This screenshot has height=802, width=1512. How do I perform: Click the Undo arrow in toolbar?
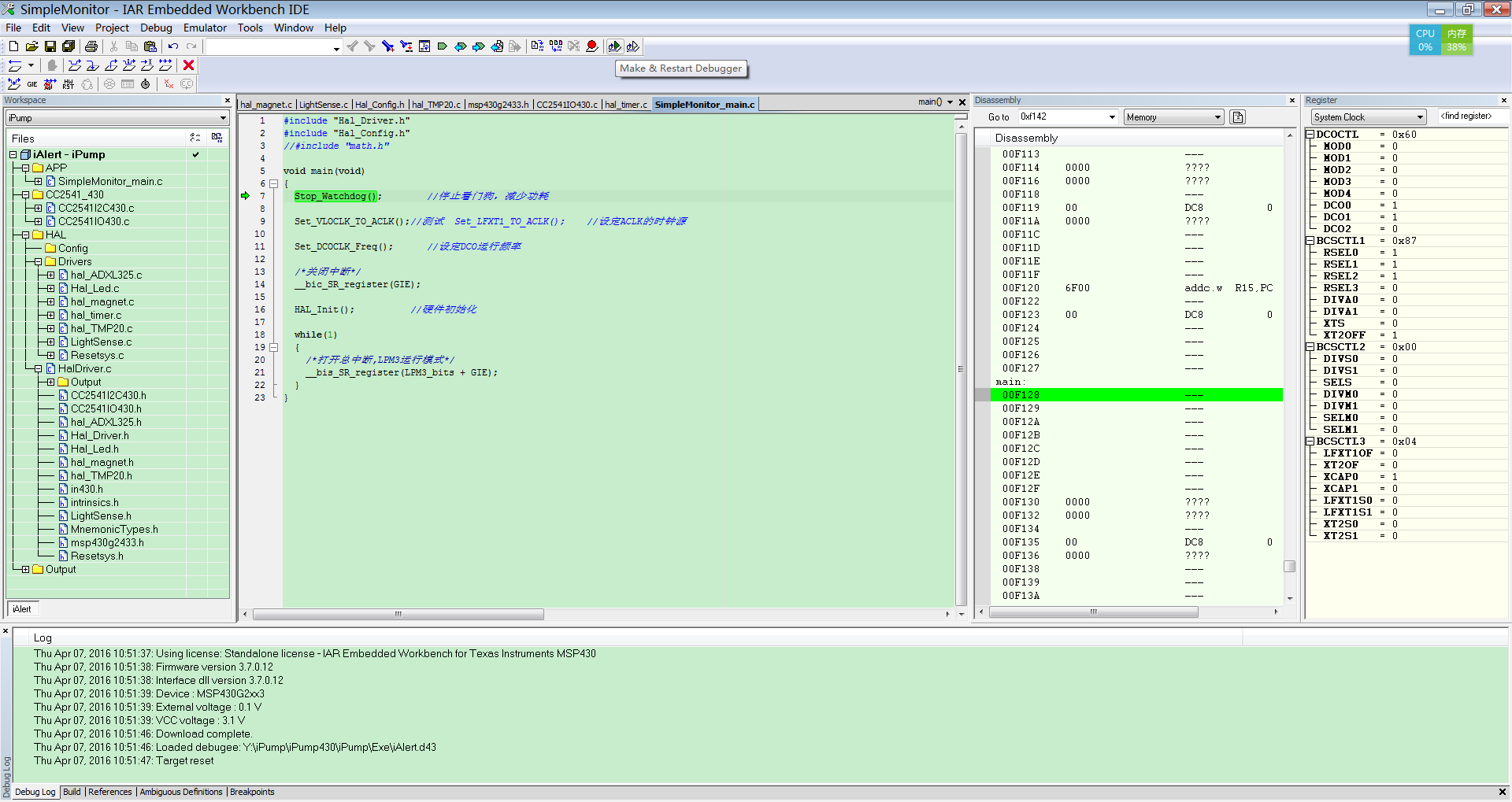coord(173,46)
